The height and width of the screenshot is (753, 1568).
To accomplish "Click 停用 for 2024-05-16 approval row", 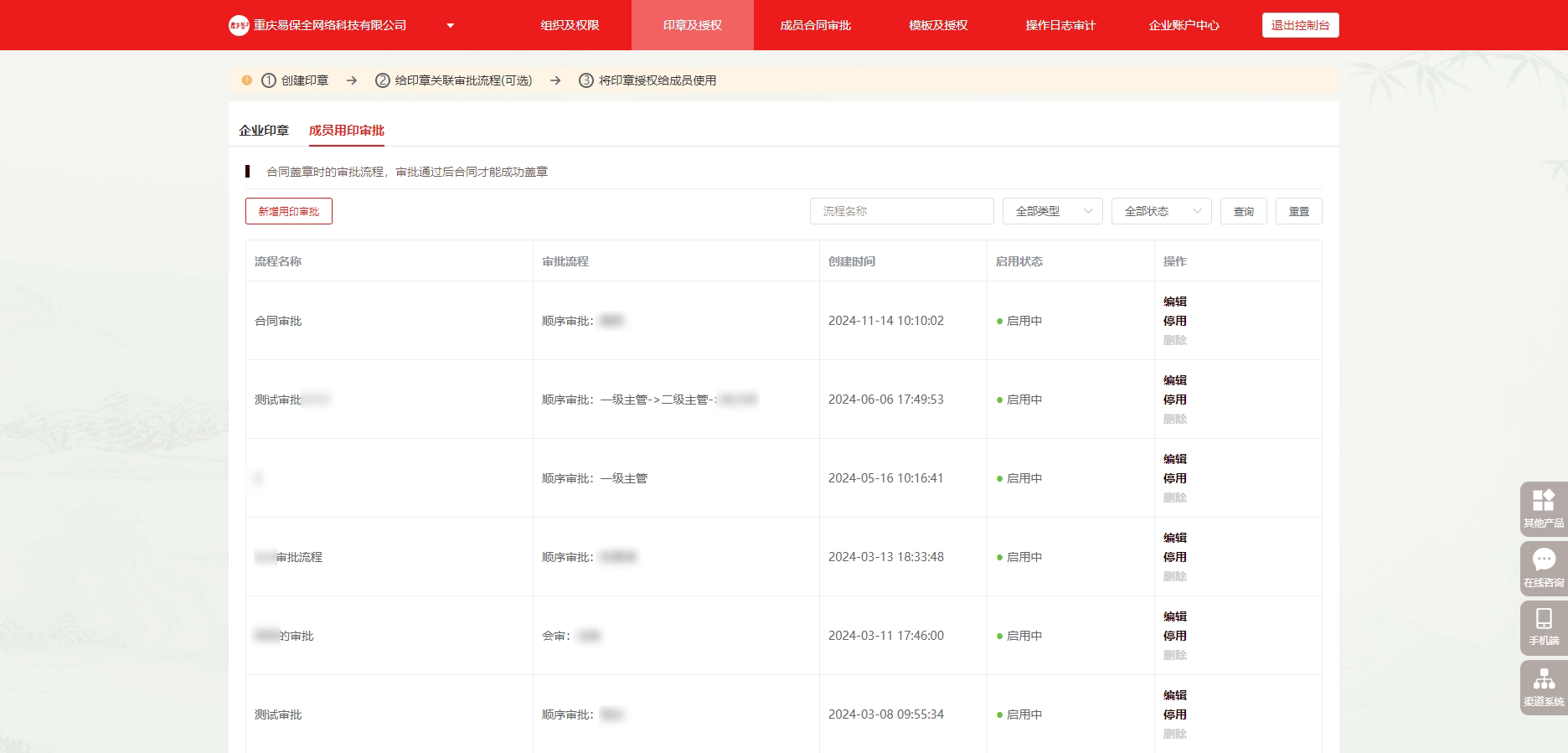I will click(1174, 478).
